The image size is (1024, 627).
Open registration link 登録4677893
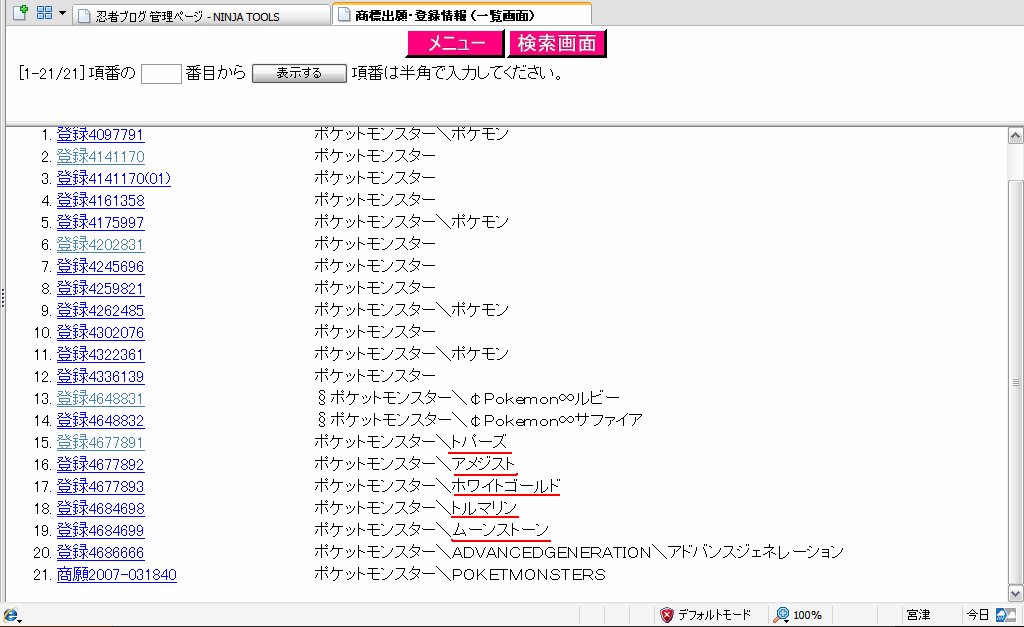[100, 487]
